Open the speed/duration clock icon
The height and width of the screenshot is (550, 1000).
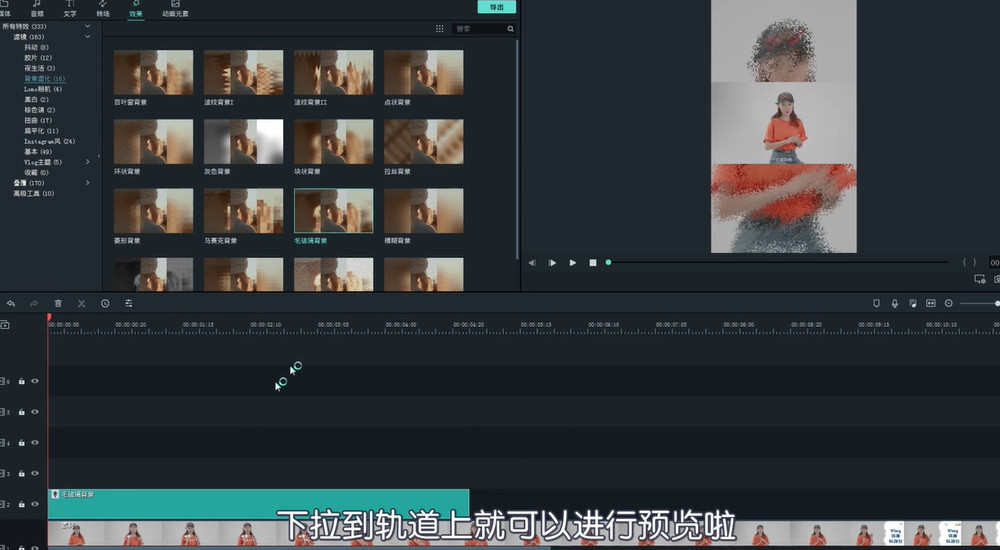(105, 303)
